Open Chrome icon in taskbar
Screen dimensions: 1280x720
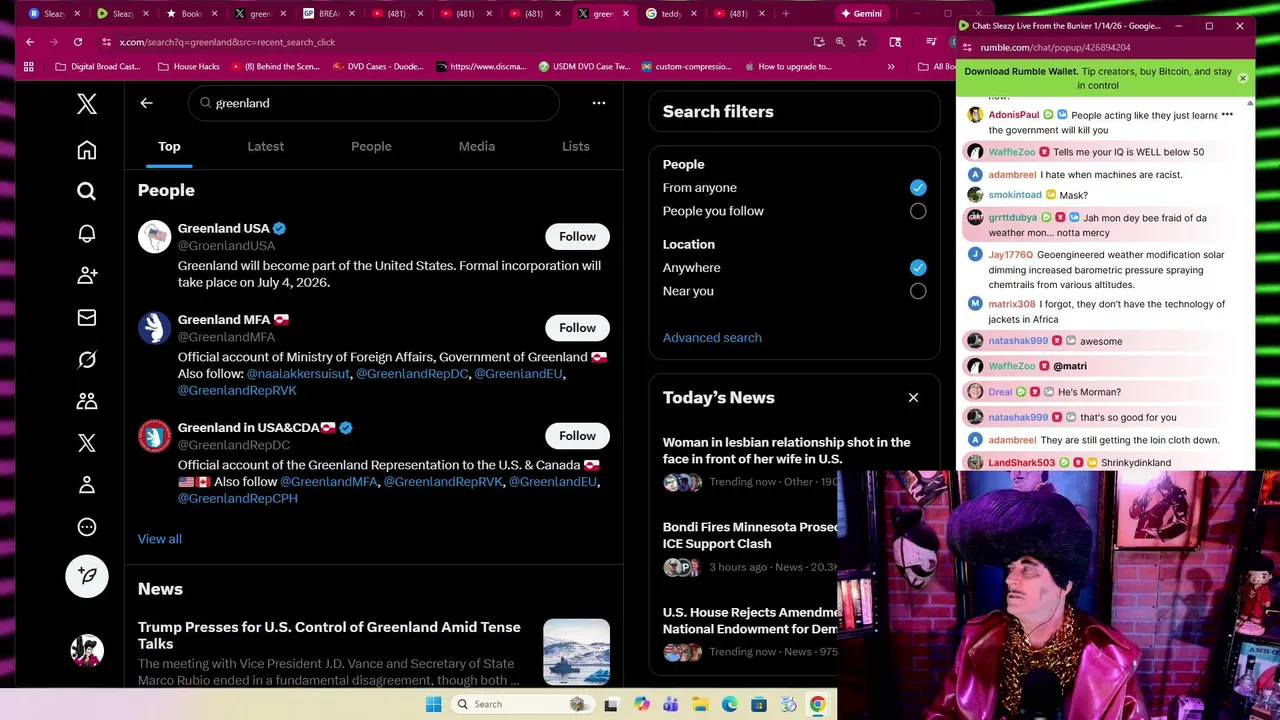coord(817,704)
